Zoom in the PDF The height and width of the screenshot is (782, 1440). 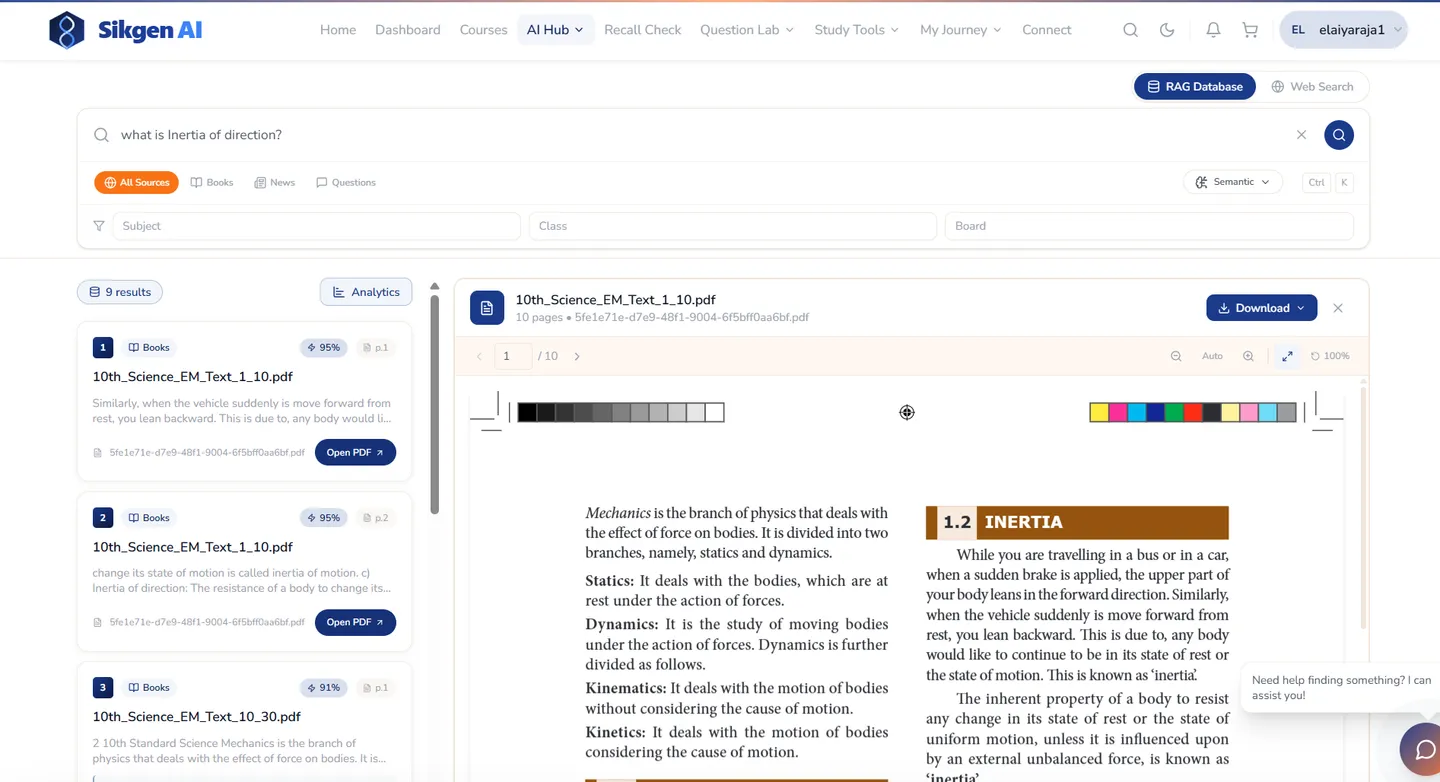pos(1248,356)
